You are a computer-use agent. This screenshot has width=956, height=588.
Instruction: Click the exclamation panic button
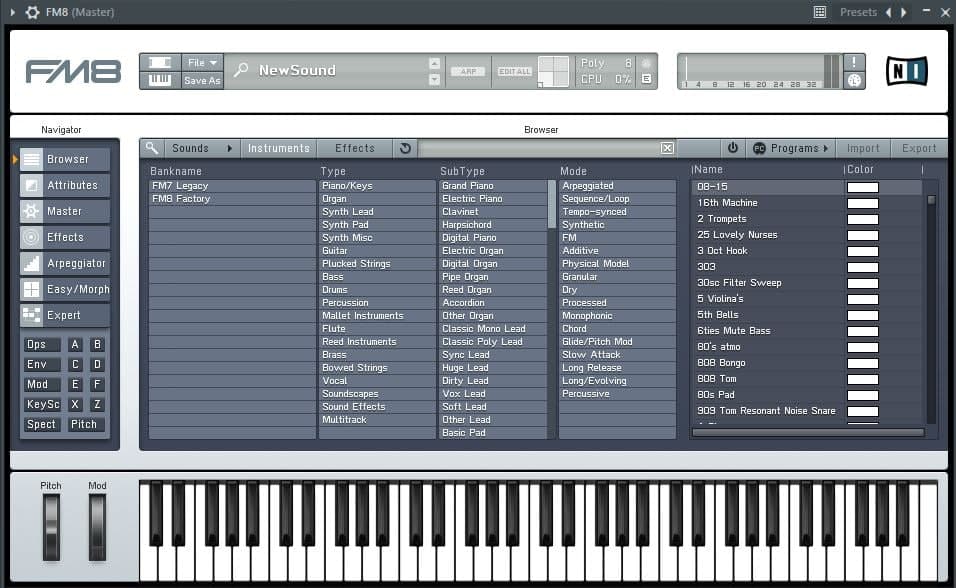[x=854, y=62]
